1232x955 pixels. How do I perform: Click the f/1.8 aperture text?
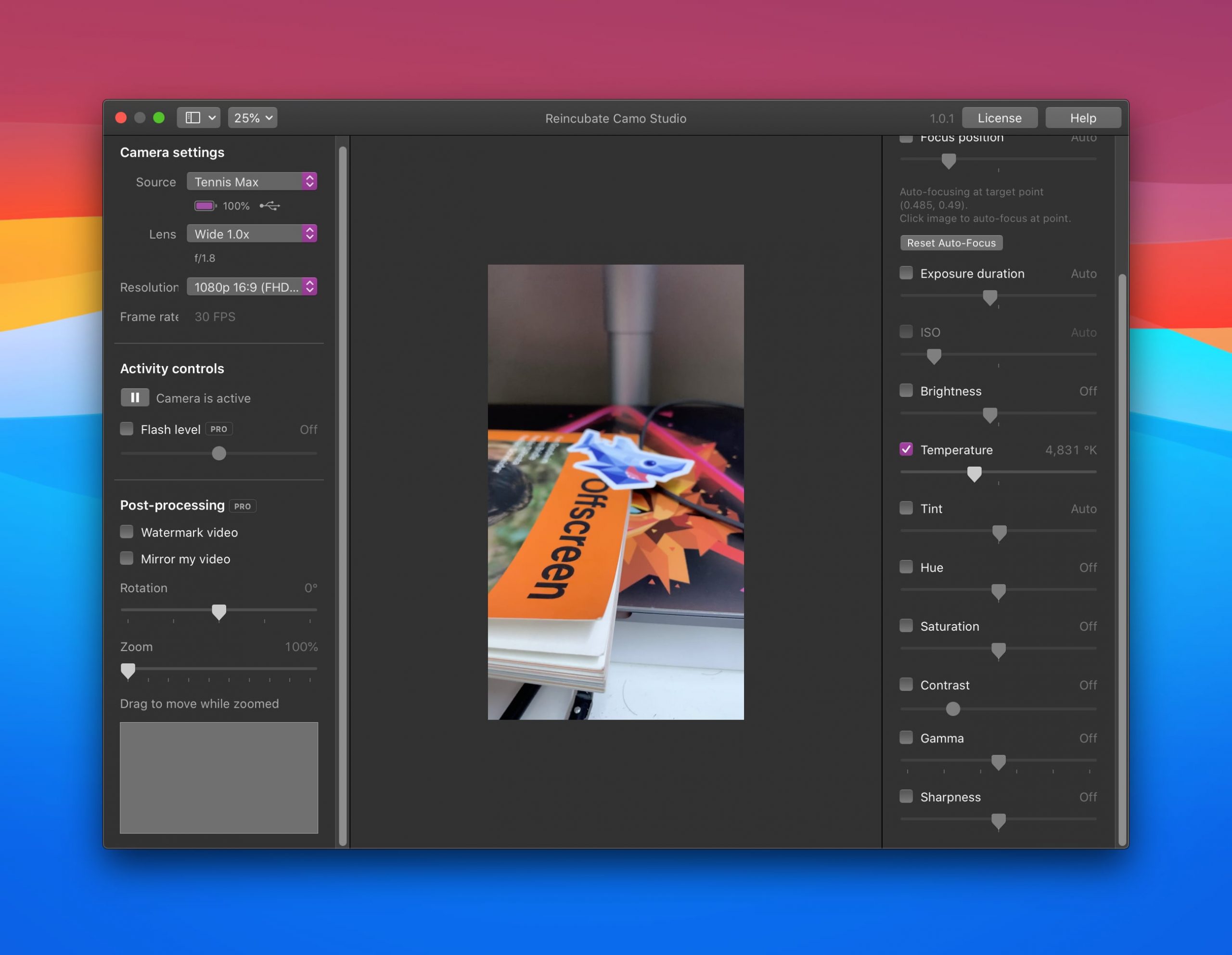(x=205, y=258)
